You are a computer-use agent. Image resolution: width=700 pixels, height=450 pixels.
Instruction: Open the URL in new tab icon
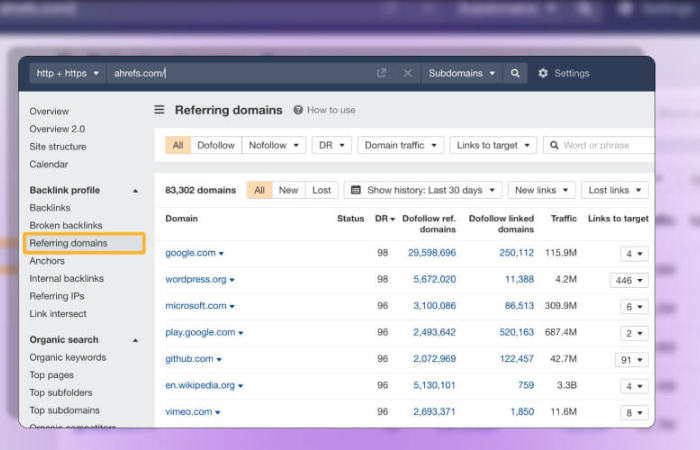381,73
